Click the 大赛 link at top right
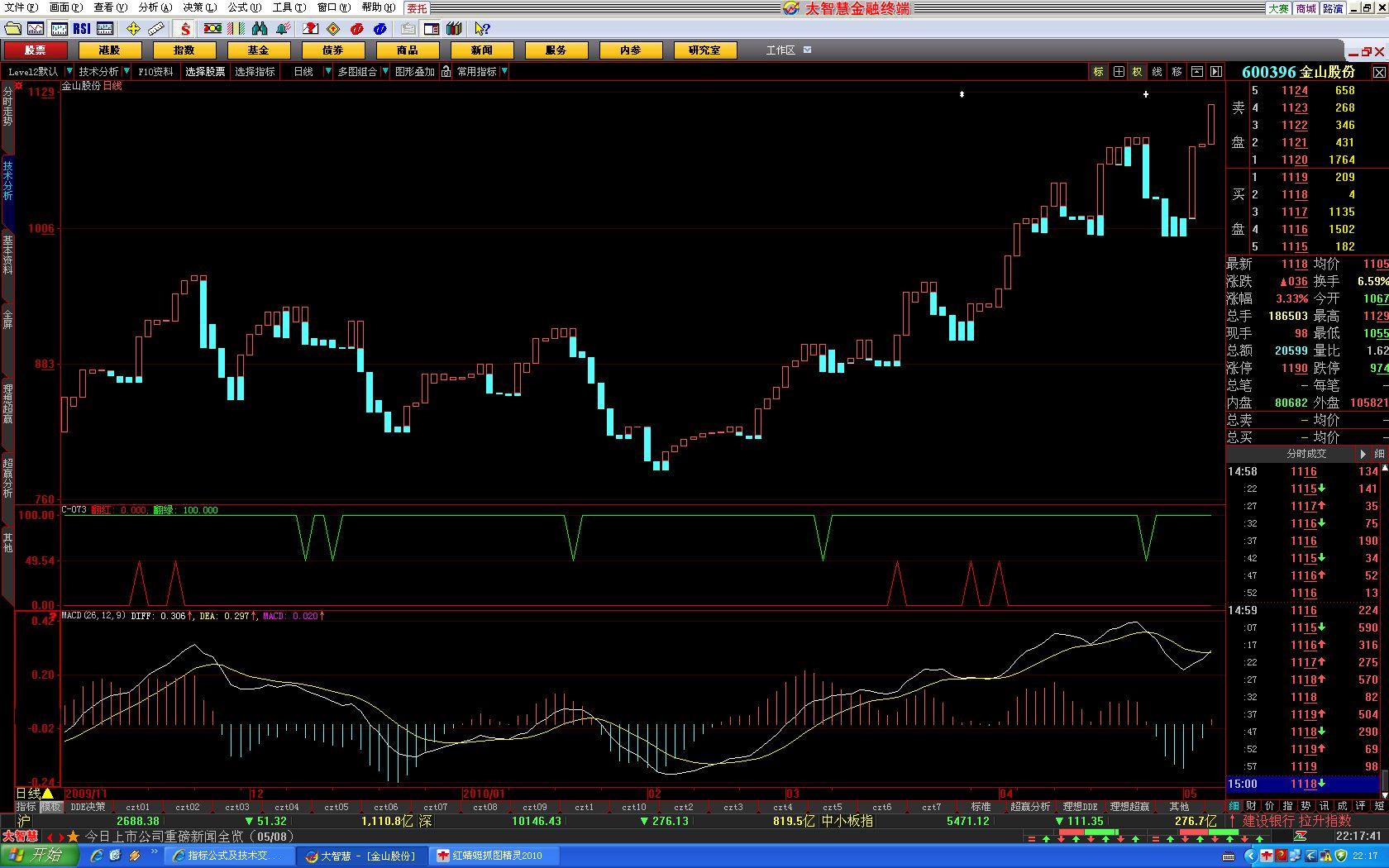This screenshot has height=868, width=1389. tap(1278, 8)
